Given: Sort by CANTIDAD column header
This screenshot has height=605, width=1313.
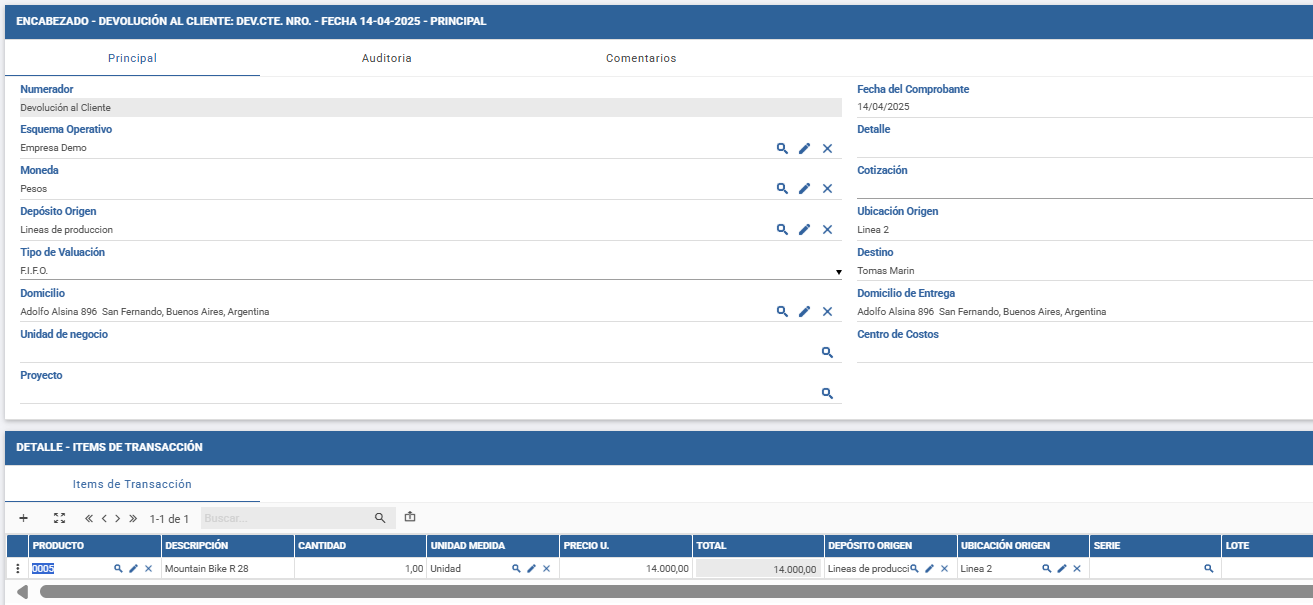Looking at the screenshot, I should coord(360,546).
